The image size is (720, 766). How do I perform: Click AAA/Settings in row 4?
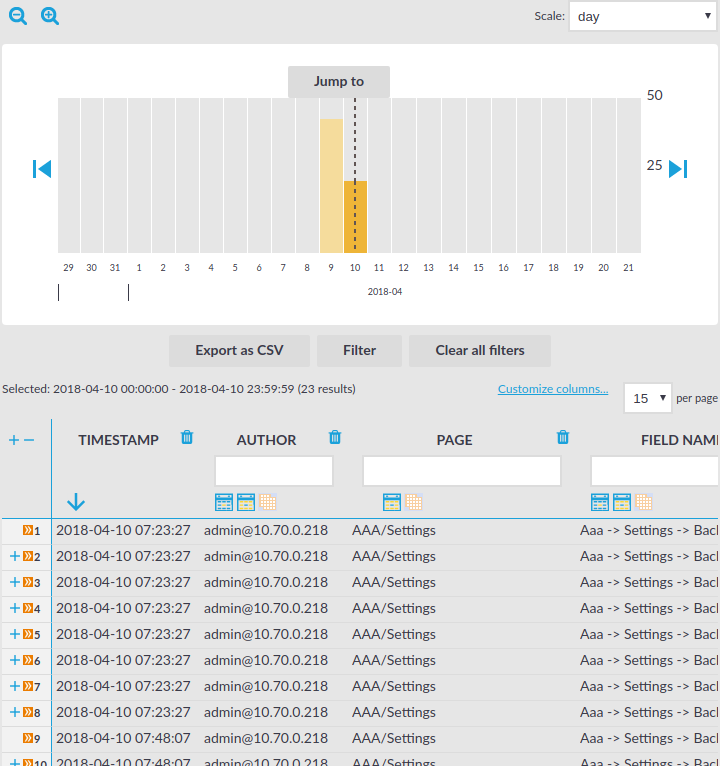click(394, 608)
